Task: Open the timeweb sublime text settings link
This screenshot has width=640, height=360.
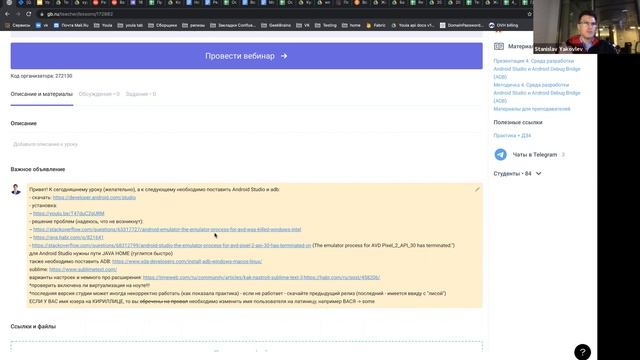Action: pyautogui.click(x=222, y=277)
